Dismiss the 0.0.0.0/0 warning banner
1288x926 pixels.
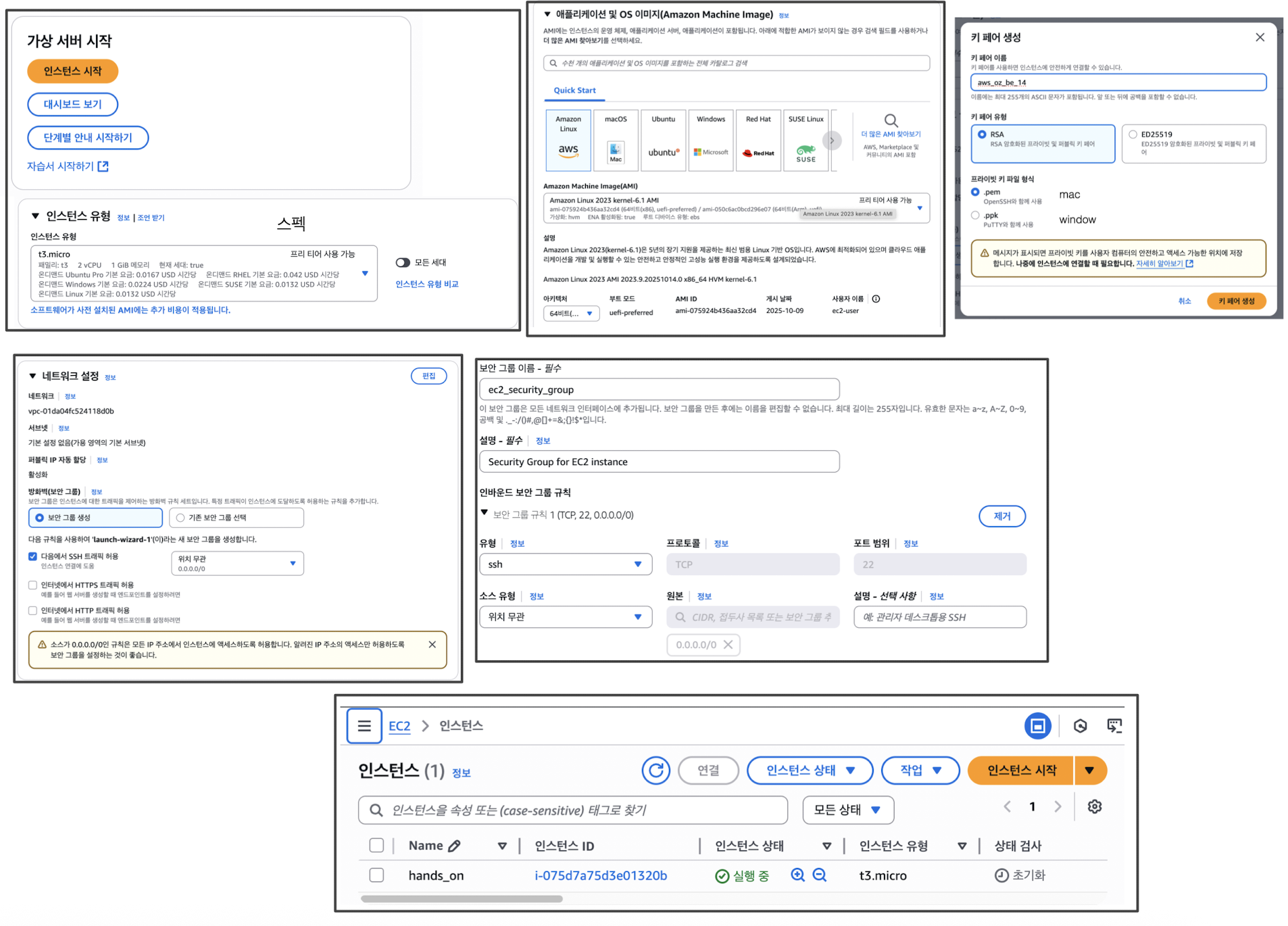(432, 645)
